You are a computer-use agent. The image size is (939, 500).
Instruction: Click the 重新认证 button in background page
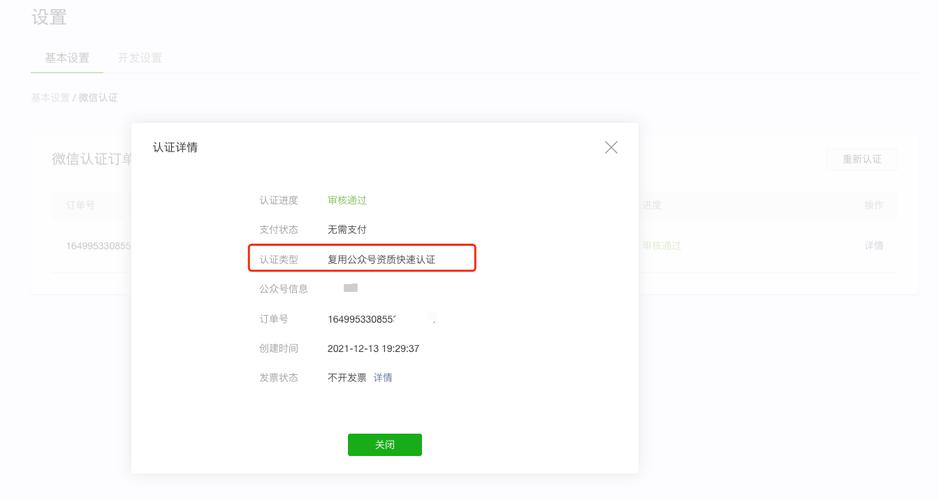click(862, 159)
